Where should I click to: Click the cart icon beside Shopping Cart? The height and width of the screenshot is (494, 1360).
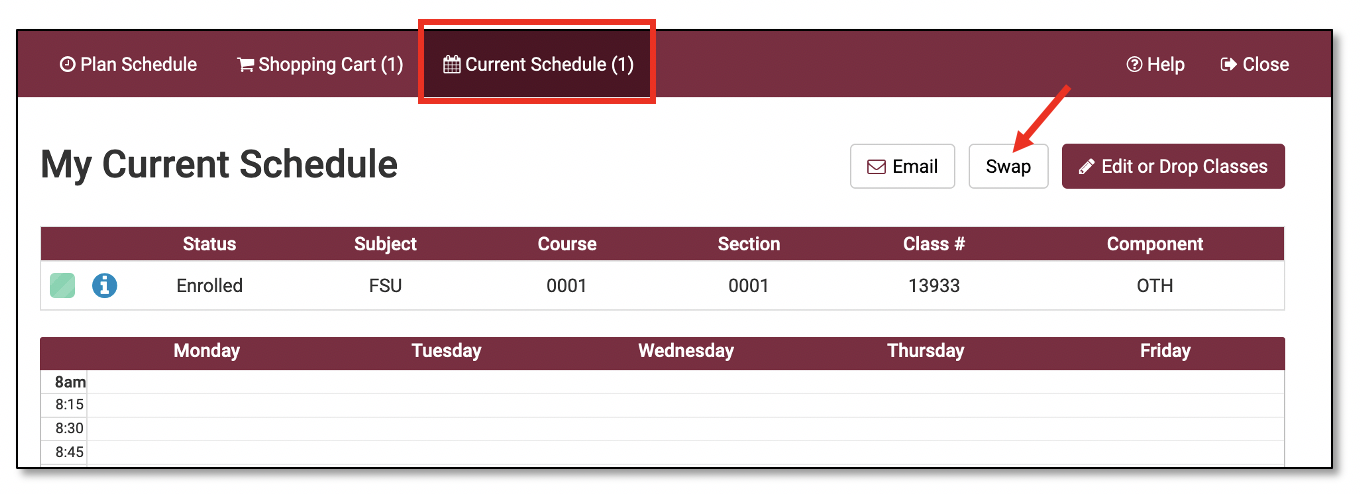pos(245,65)
